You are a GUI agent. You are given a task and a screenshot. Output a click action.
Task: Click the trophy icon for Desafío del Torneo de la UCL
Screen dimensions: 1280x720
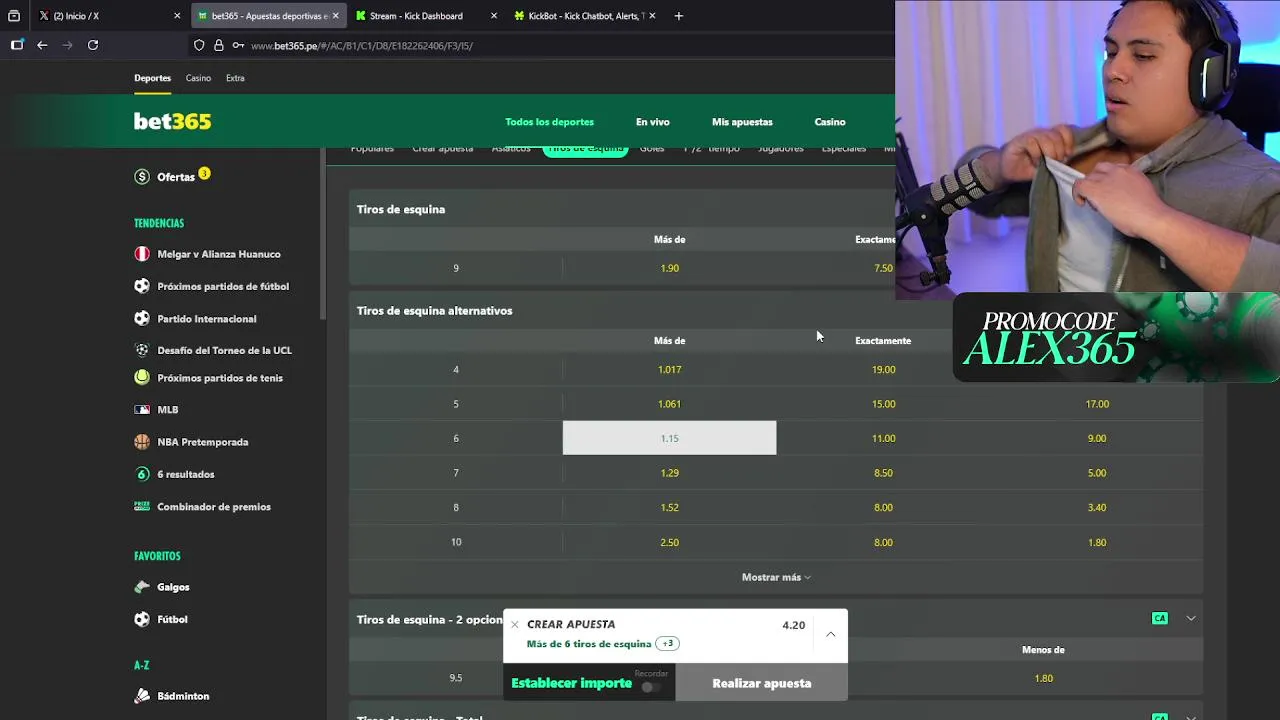[x=142, y=350]
